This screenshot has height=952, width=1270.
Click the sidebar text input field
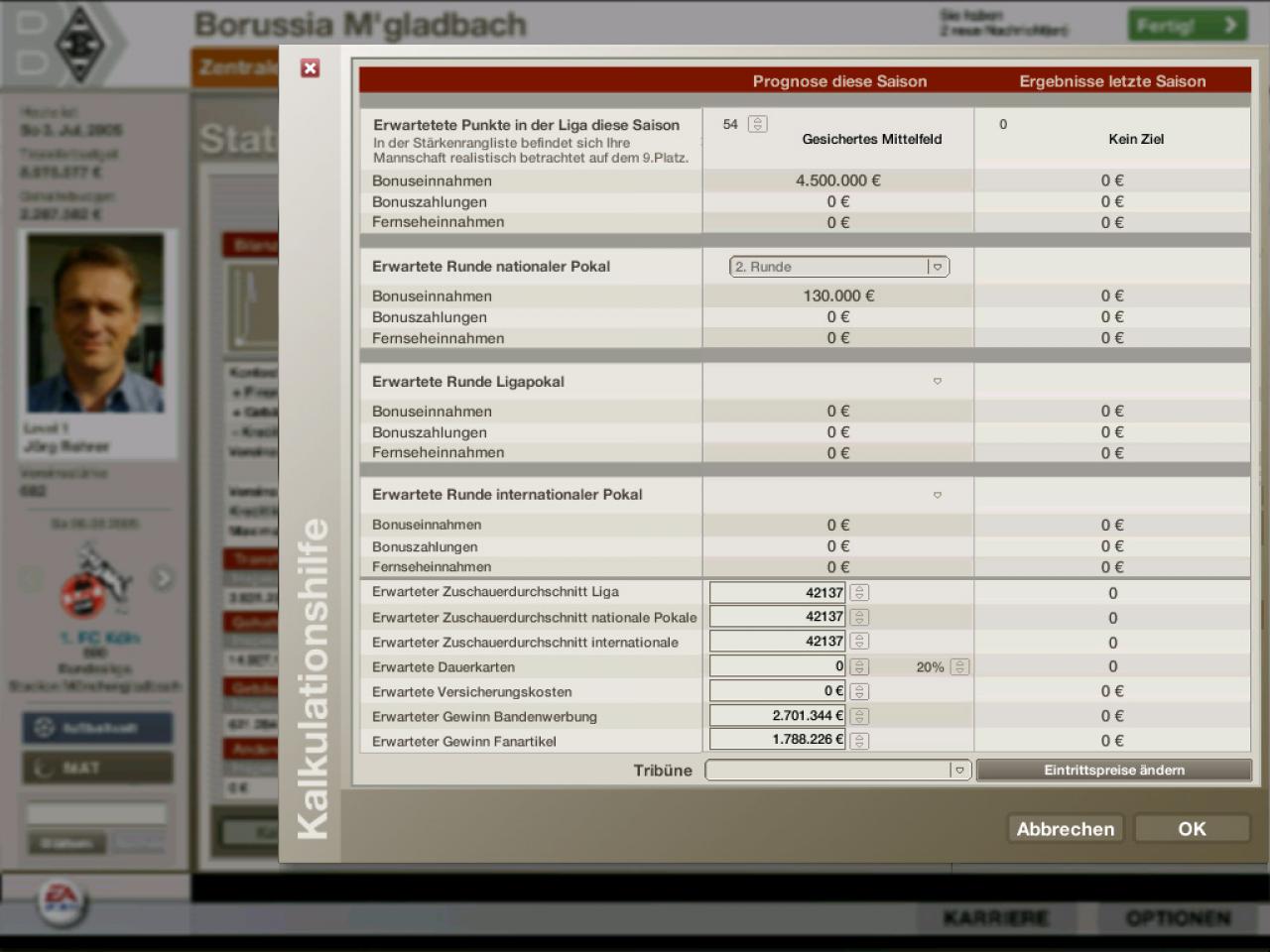click(x=97, y=814)
